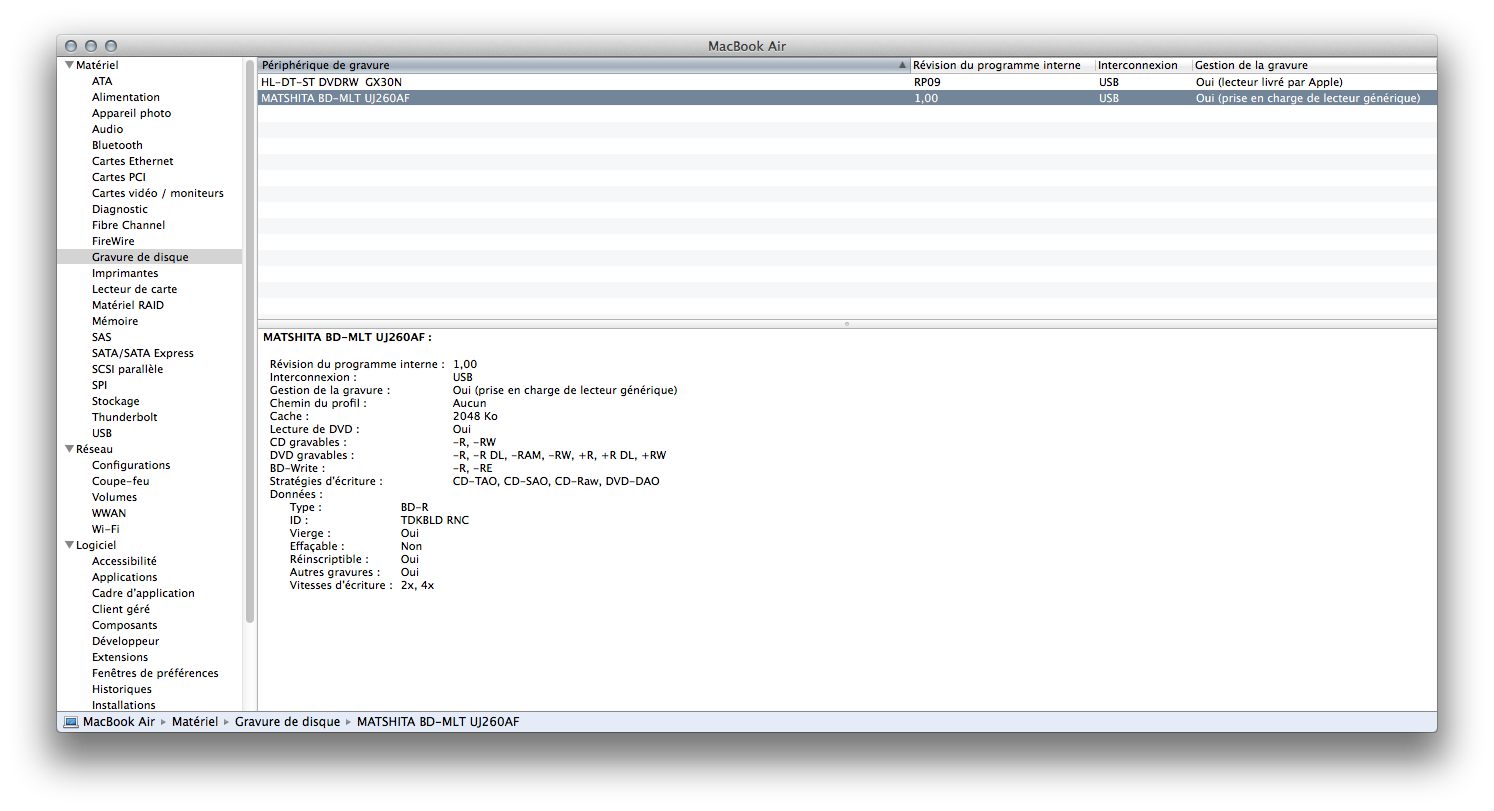
Task: Collapse the Logiciel section triangle
Action: pyautogui.click(x=69, y=545)
